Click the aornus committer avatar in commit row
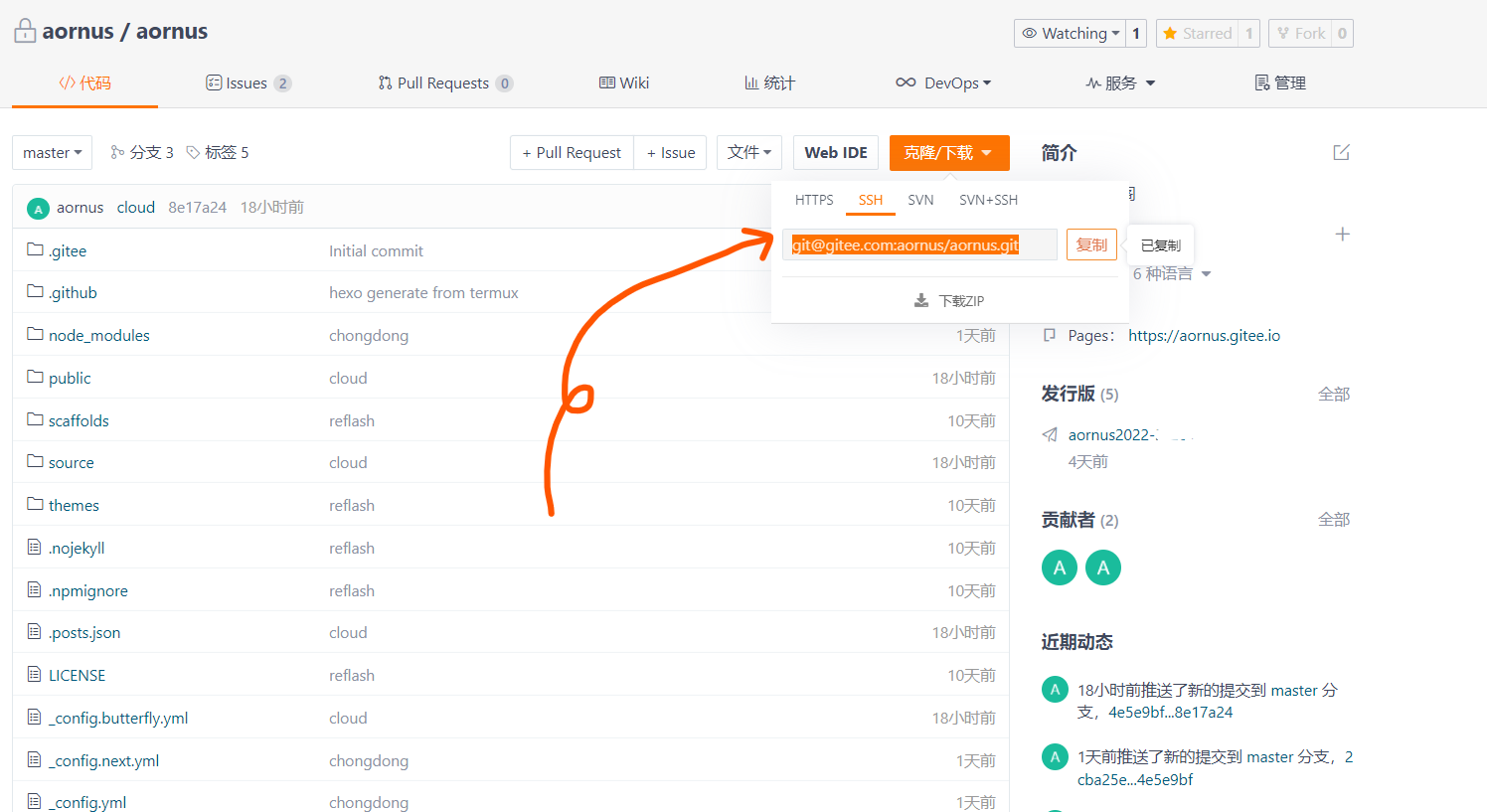The width and height of the screenshot is (1487, 812). (x=38, y=209)
